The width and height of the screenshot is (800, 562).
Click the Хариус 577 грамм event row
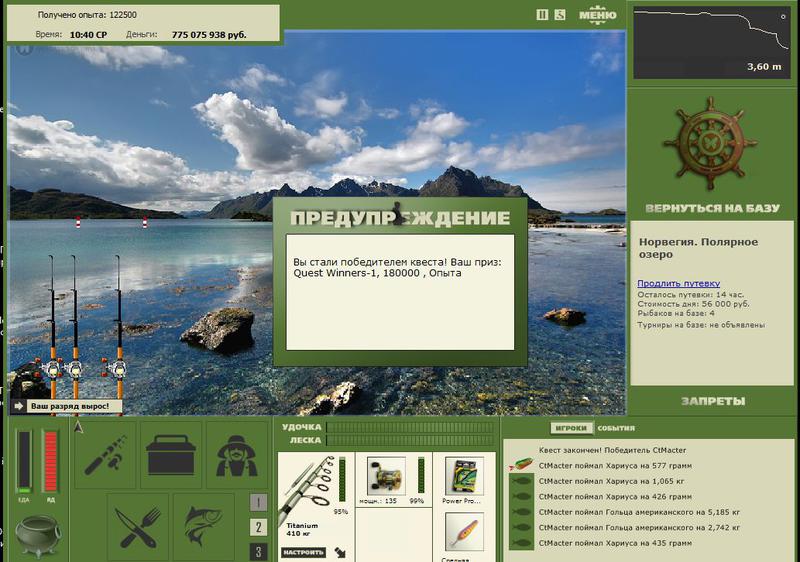[615, 466]
